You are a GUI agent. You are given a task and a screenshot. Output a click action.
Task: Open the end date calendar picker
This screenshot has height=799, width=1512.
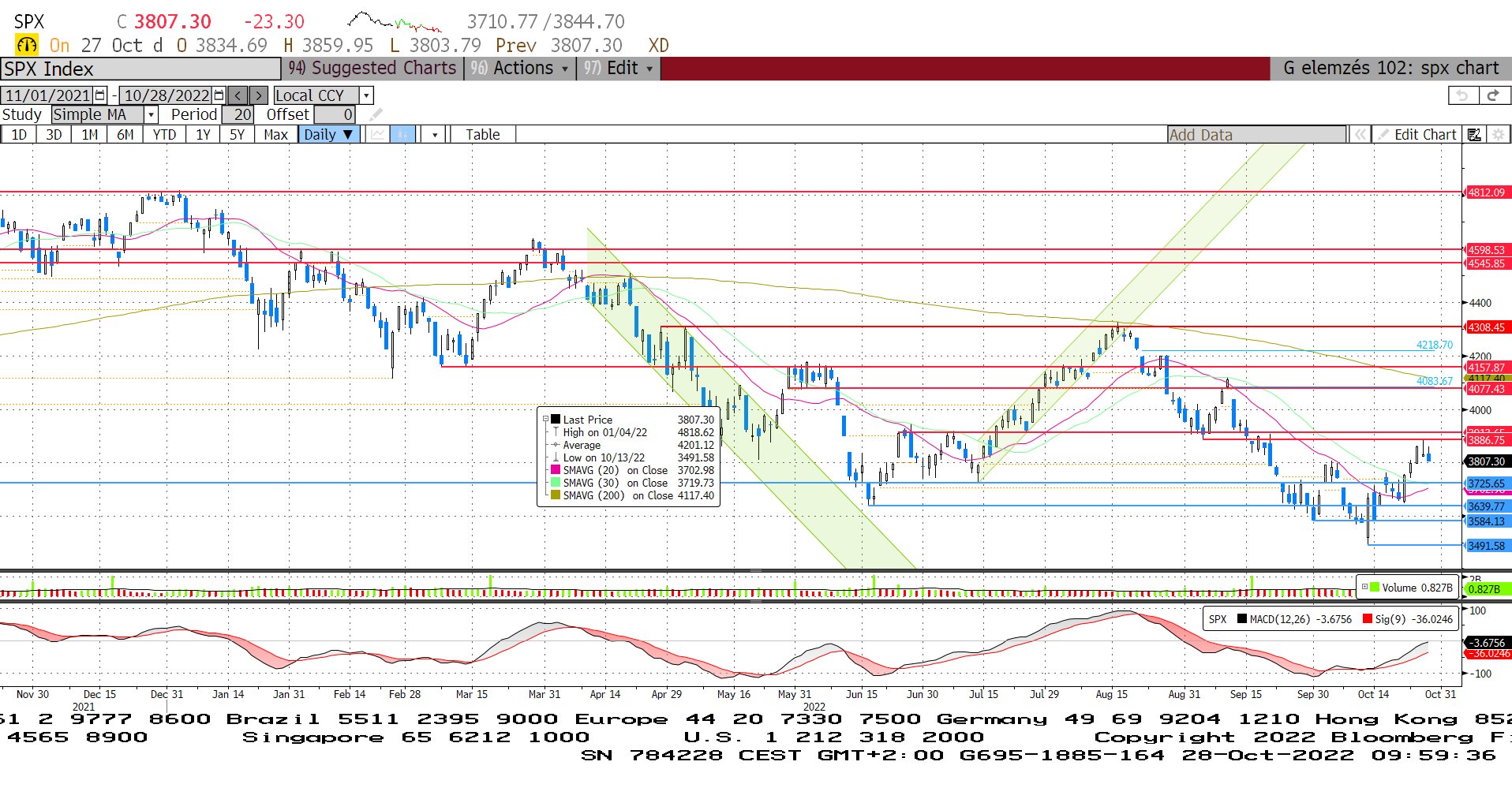[x=219, y=95]
